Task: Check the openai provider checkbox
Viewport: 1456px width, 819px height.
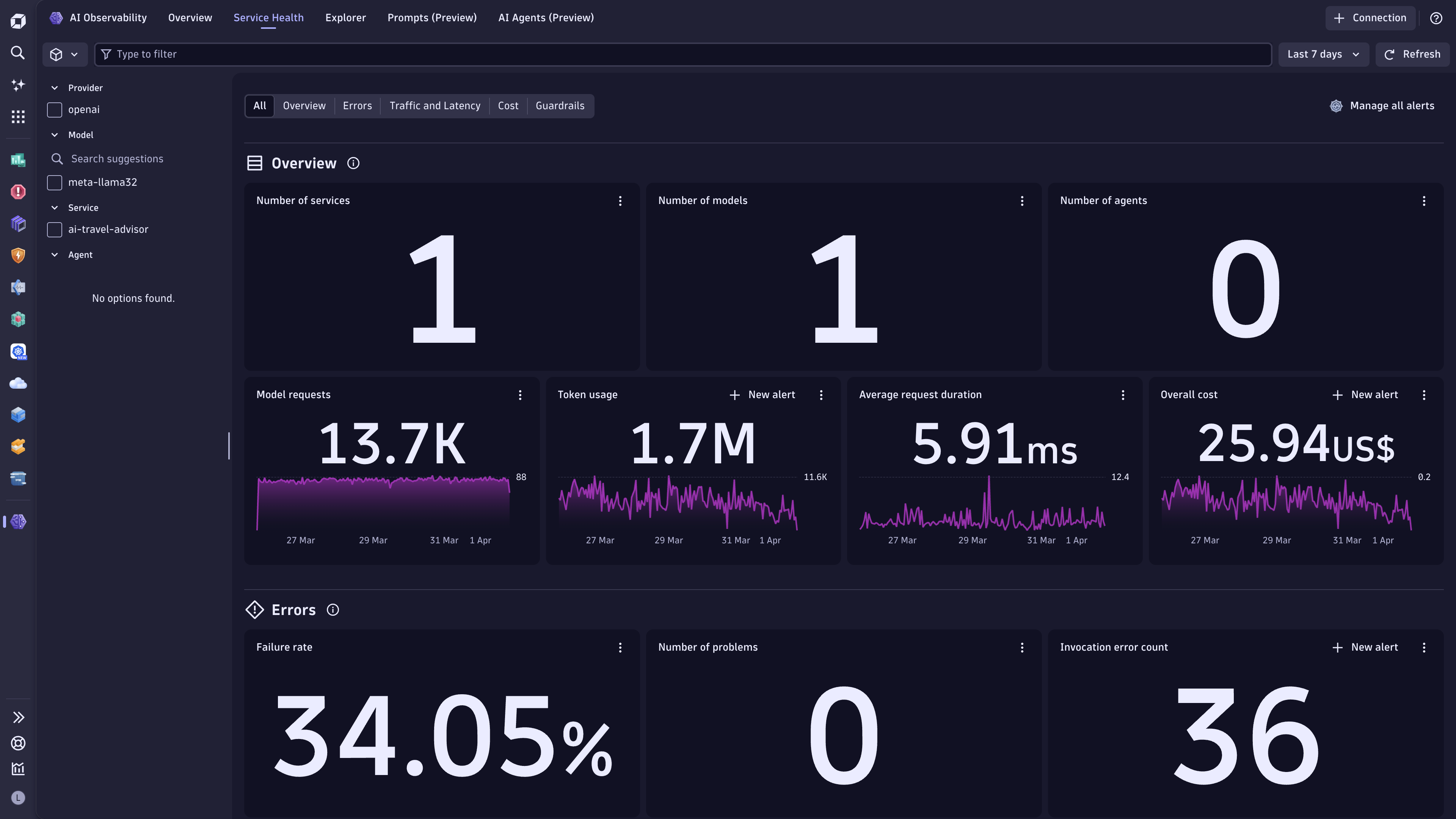Action: coord(54,110)
